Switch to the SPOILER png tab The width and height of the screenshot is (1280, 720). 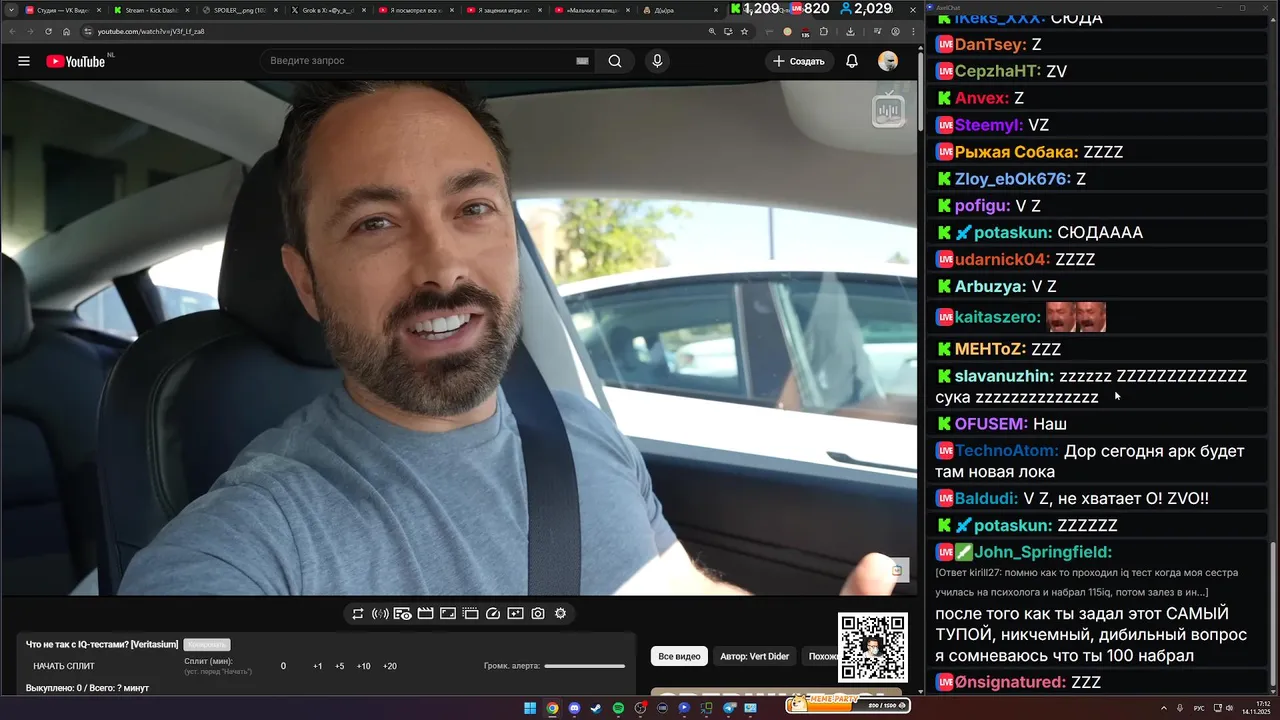click(x=238, y=10)
